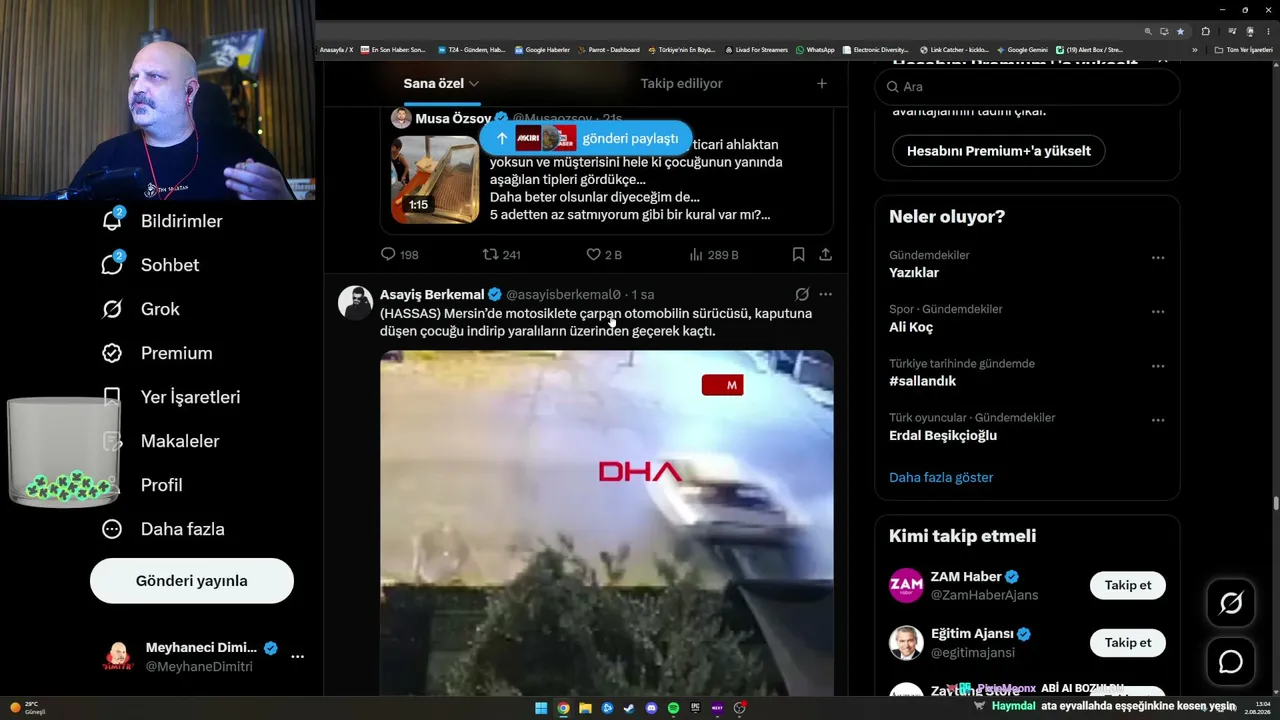Viewport: 1280px width, 720px height.
Task: Open the Premium badge icon
Action: coord(112,353)
